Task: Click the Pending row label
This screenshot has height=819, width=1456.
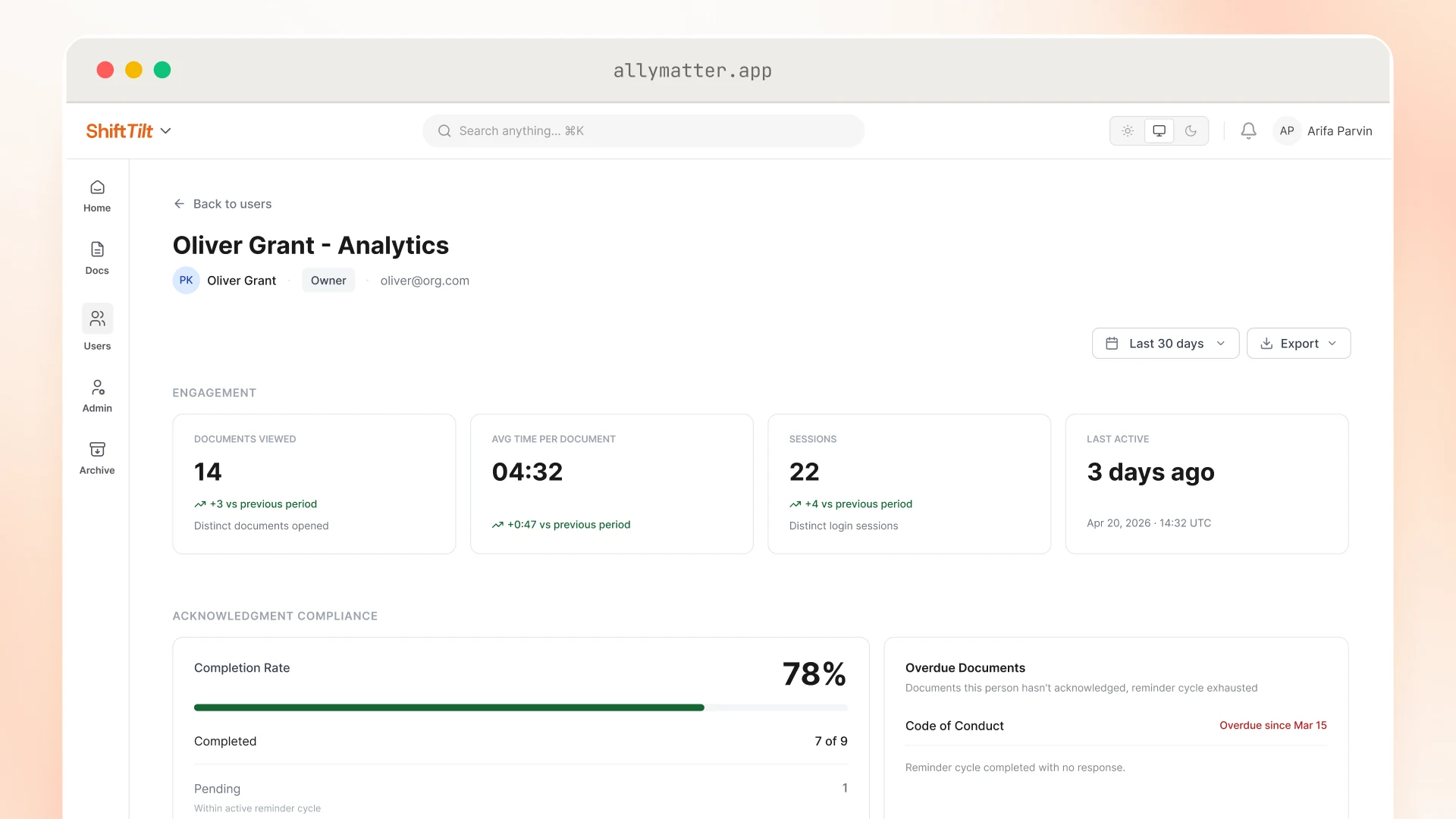Action: tap(217, 789)
